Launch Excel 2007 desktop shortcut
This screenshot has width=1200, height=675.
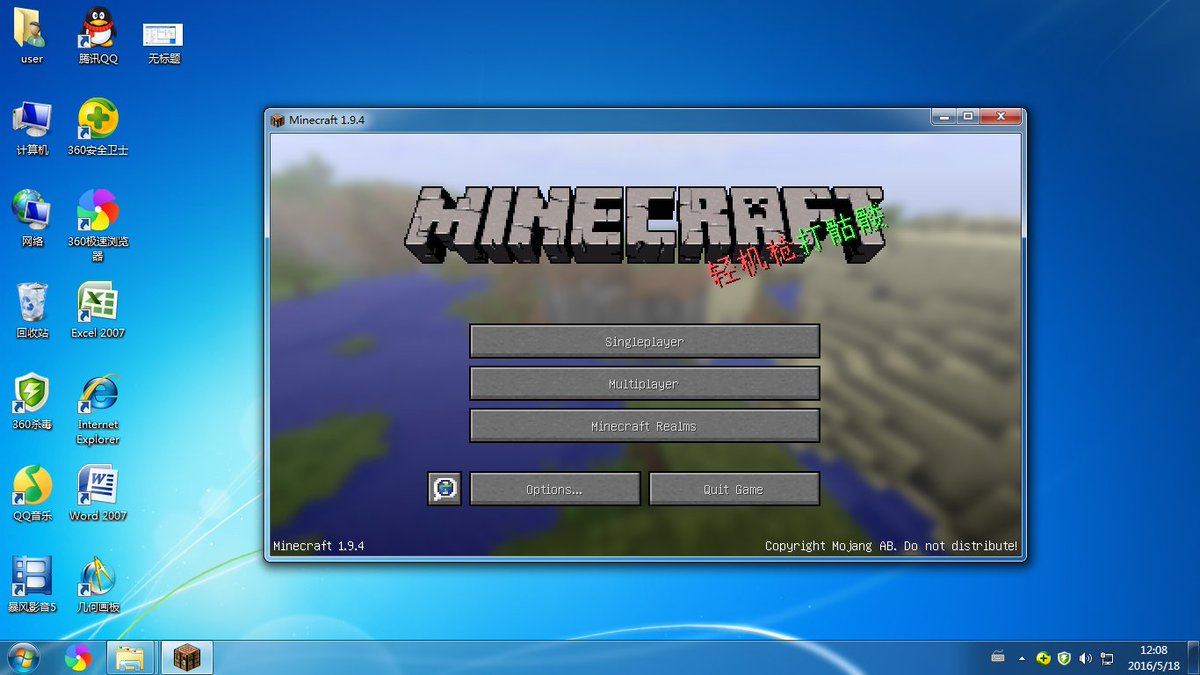click(98, 310)
